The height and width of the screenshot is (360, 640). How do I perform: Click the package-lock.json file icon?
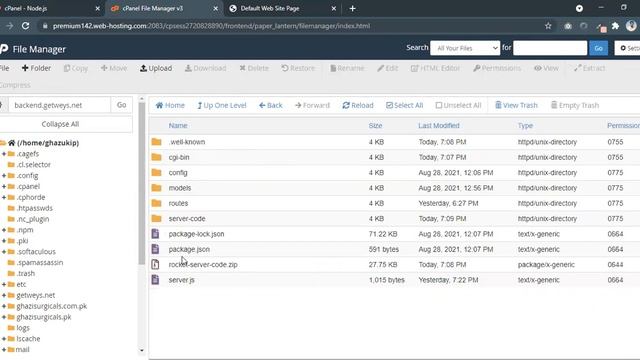[x=155, y=234]
